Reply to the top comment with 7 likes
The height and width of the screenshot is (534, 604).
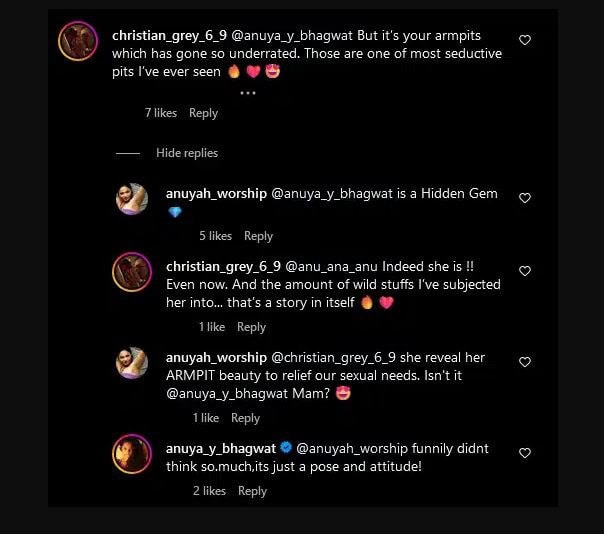[x=203, y=113]
